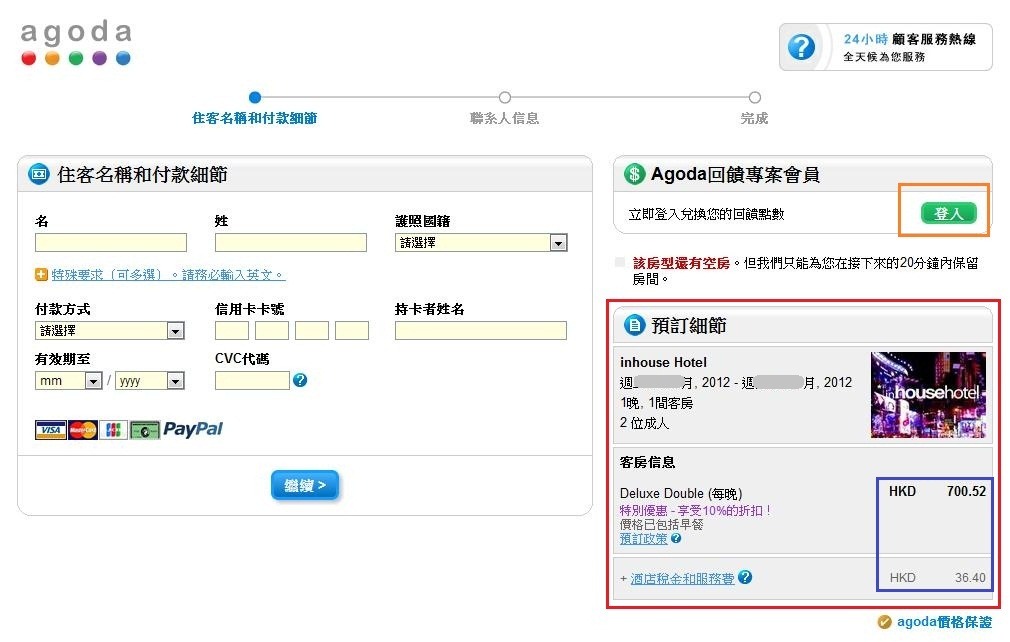Click the agoda price guarantee checkmark icon
1010x642 pixels.
click(884, 622)
